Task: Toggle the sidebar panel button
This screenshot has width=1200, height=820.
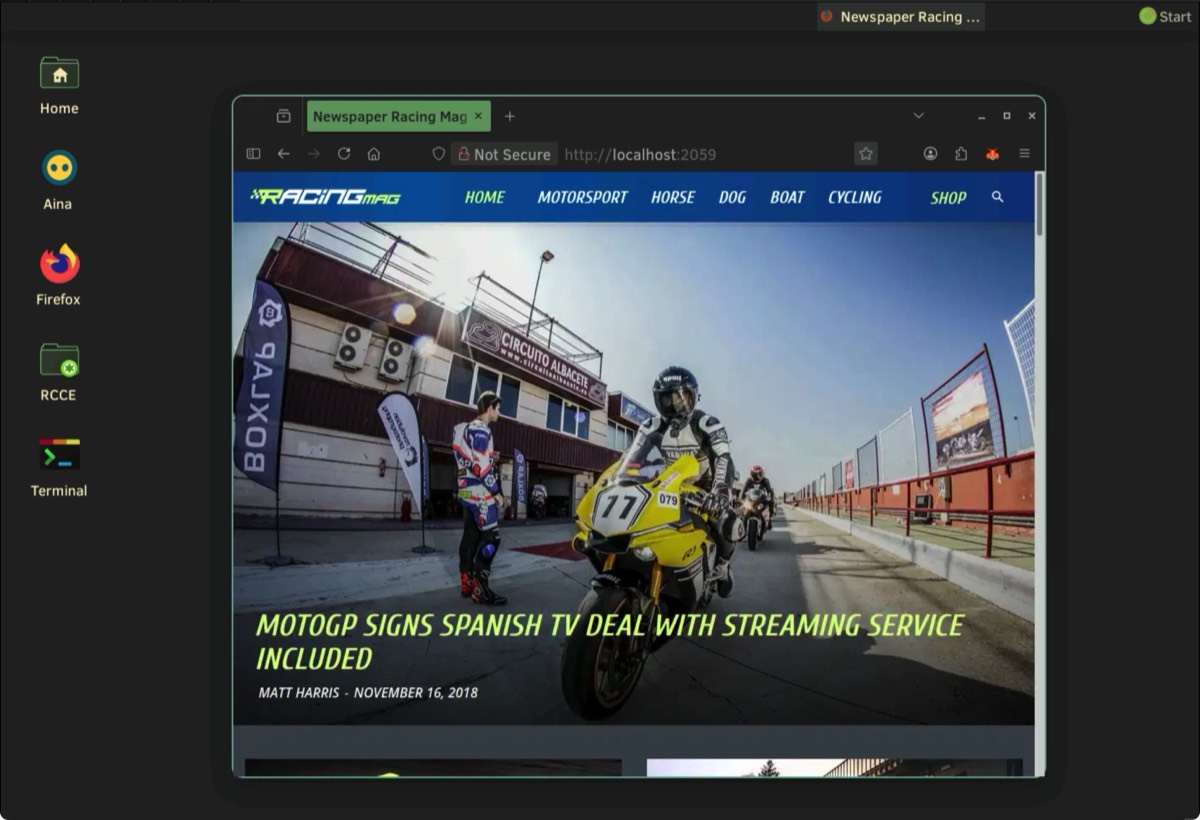Action: (x=253, y=154)
